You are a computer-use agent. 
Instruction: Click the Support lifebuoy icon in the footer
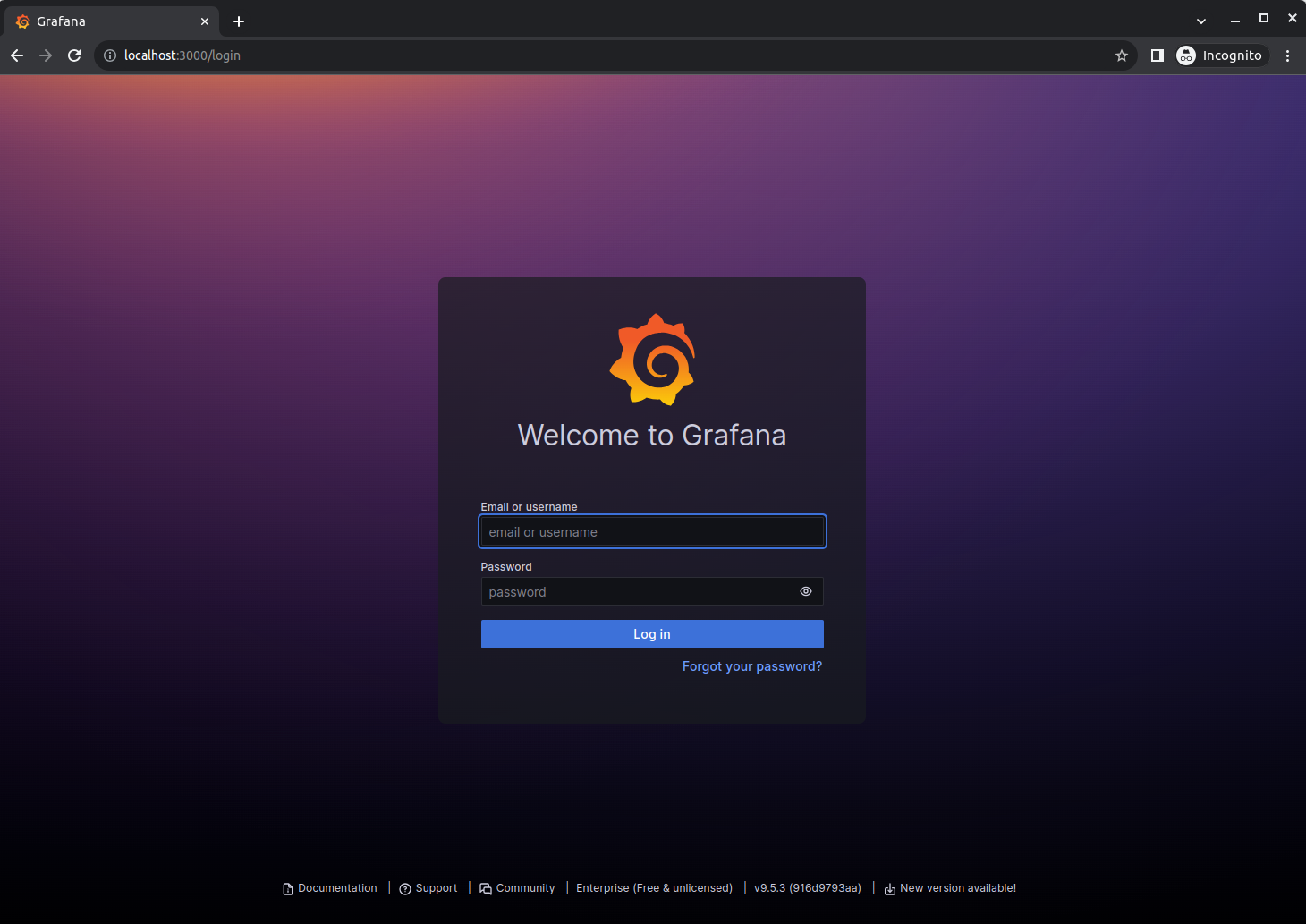click(407, 887)
